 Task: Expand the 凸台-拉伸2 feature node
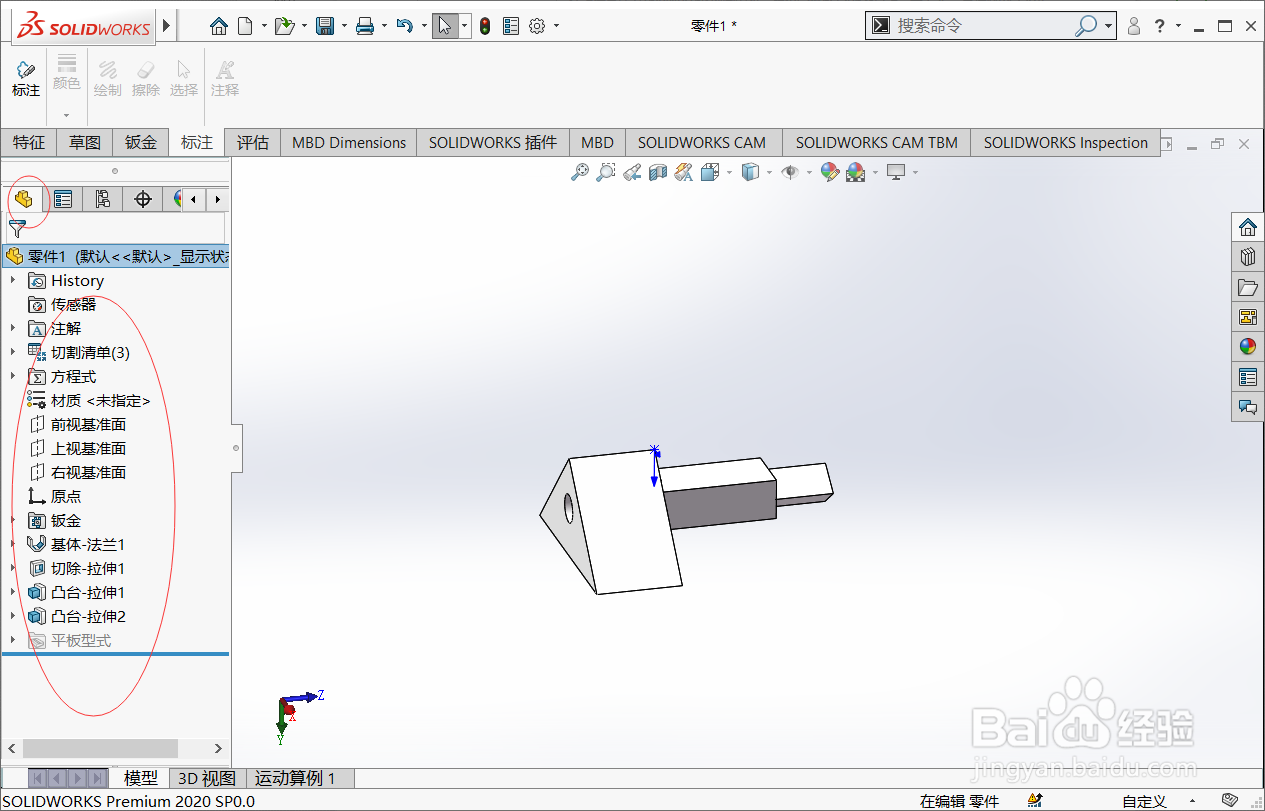13,616
